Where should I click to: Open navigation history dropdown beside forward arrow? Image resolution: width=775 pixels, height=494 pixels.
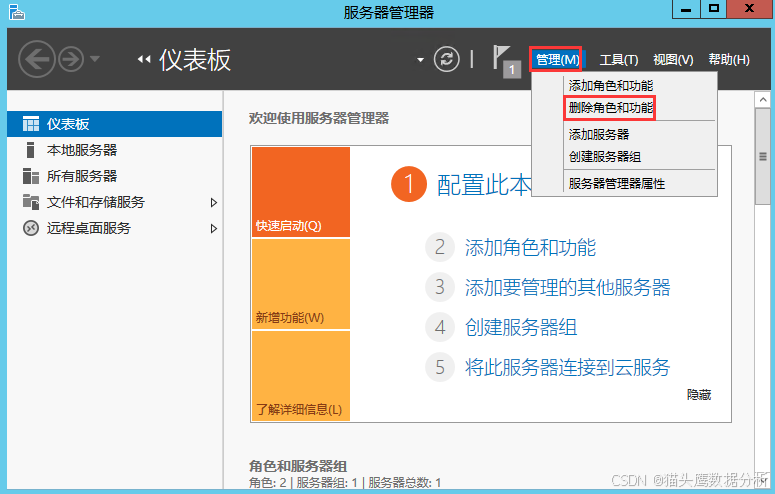(95, 59)
